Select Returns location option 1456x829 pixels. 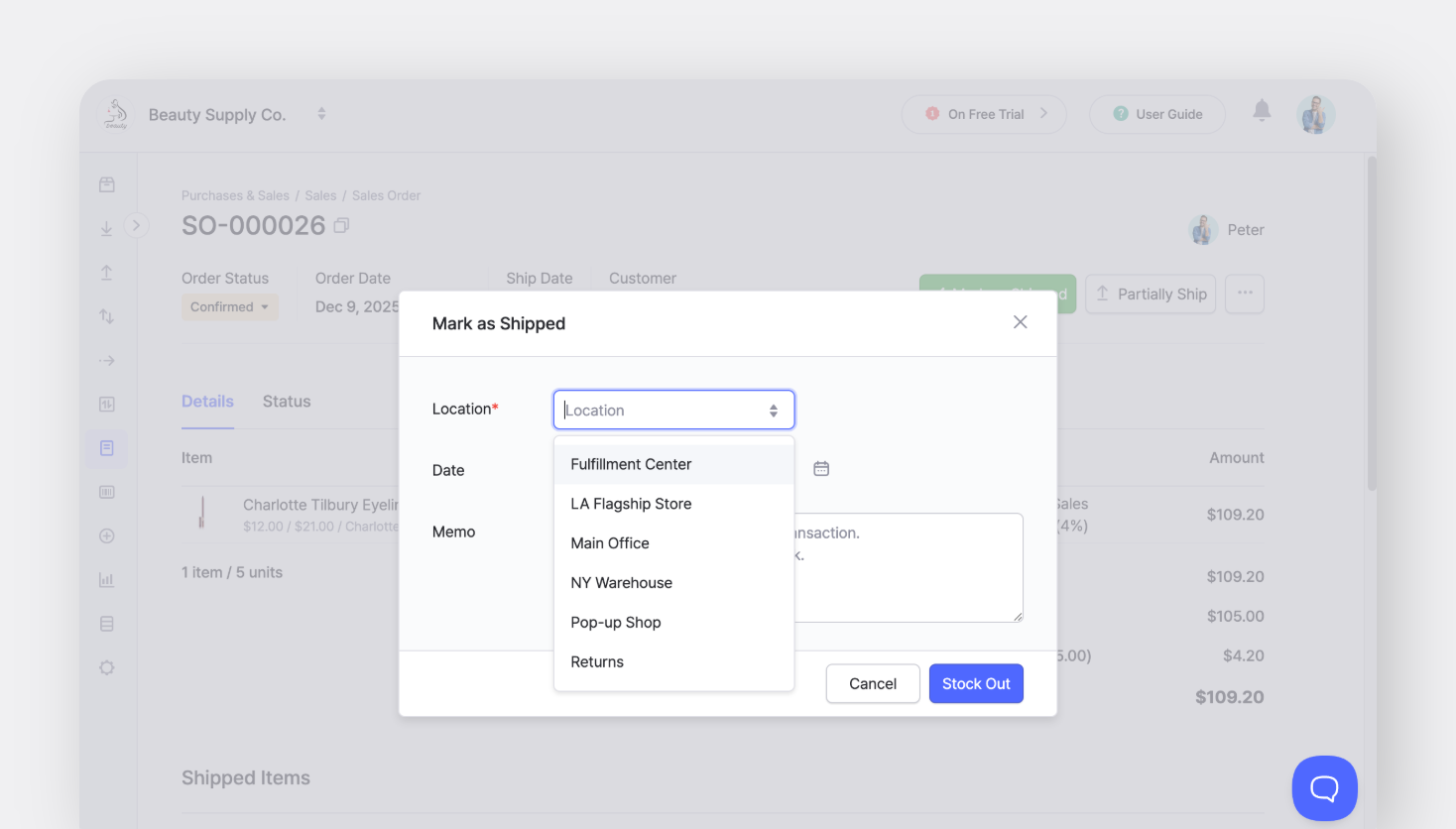pyautogui.click(x=597, y=662)
